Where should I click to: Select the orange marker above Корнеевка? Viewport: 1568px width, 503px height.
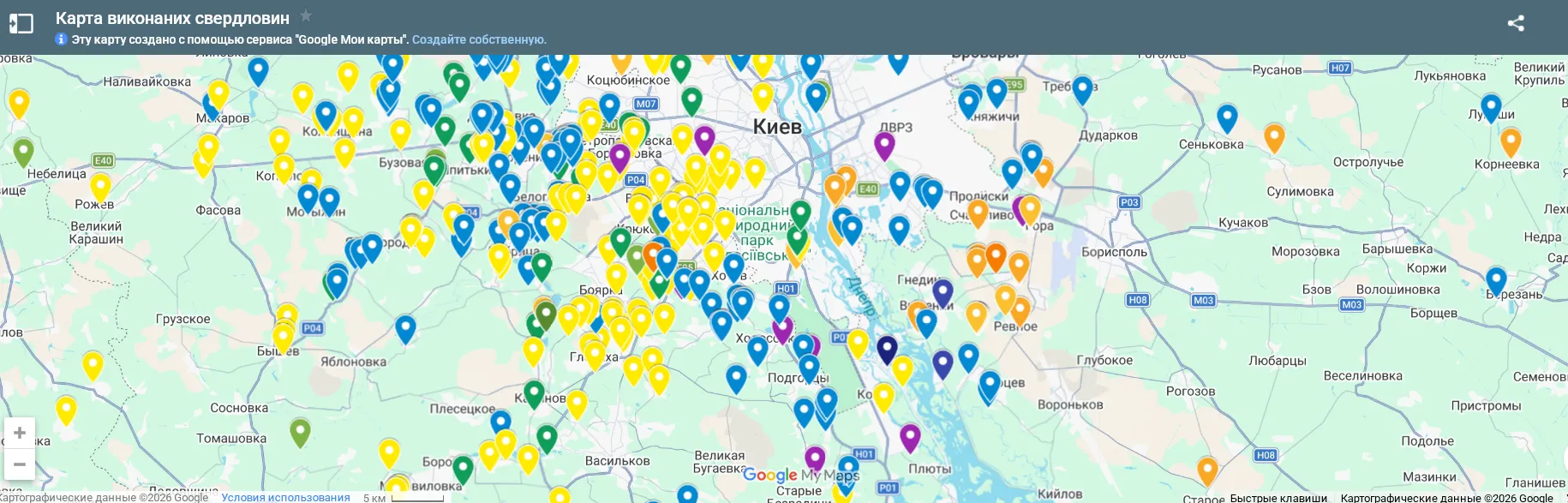click(1511, 142)
